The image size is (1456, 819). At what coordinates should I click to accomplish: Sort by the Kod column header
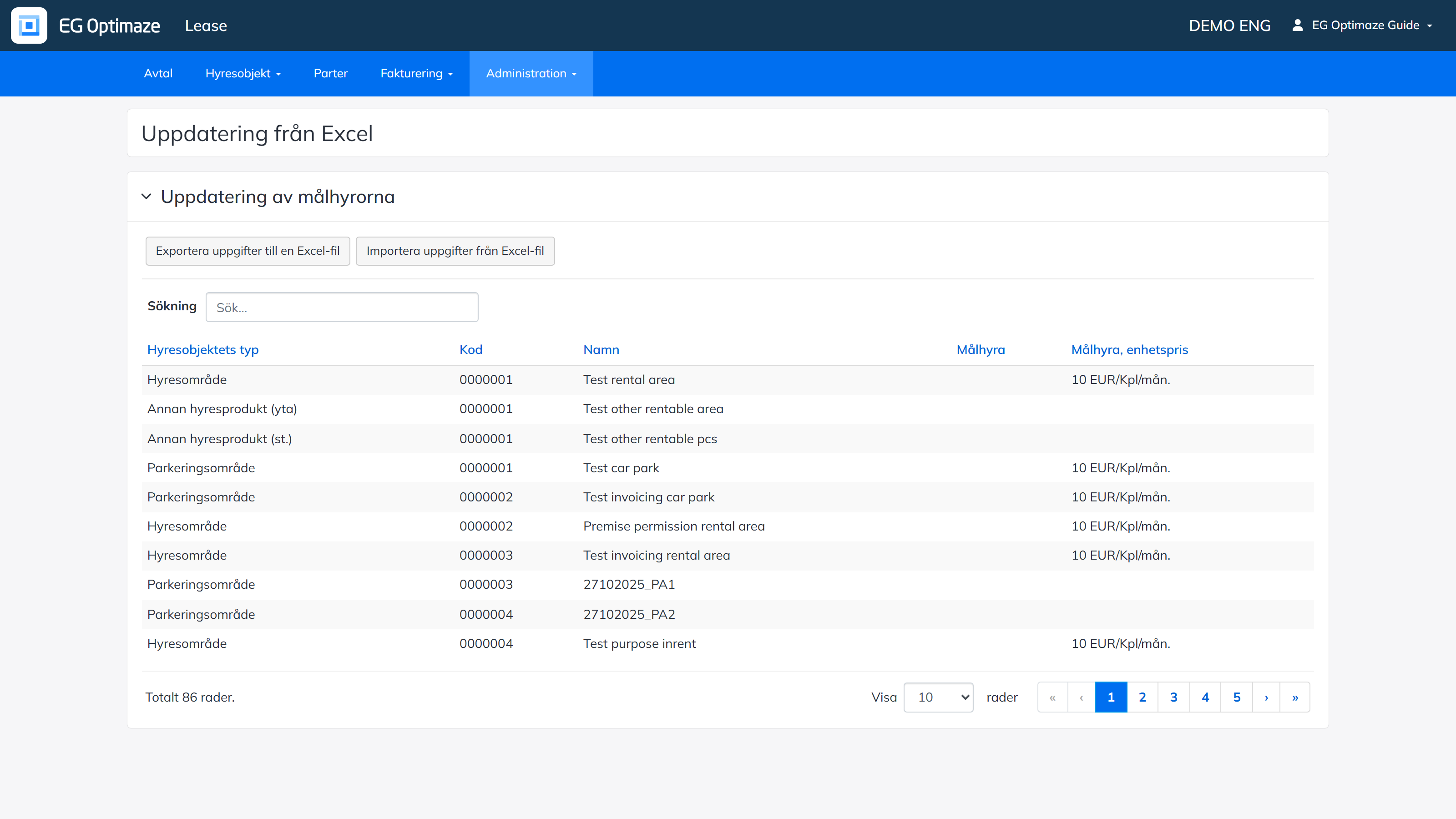point(471,349)
